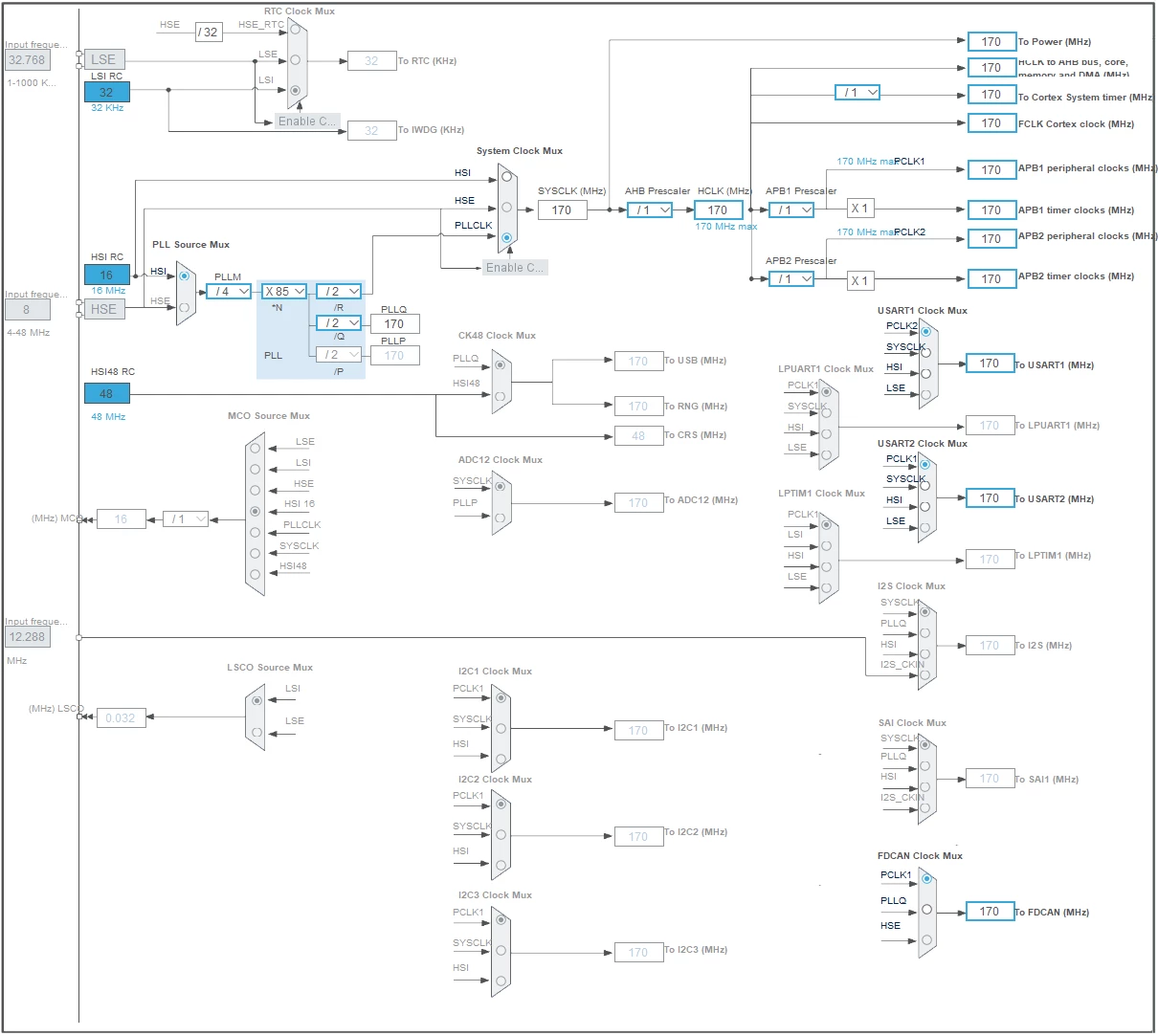Click Enable CSS button below RTC Clock Mux
This screenshot has height=1036, width=1158.
pos(307,121)
